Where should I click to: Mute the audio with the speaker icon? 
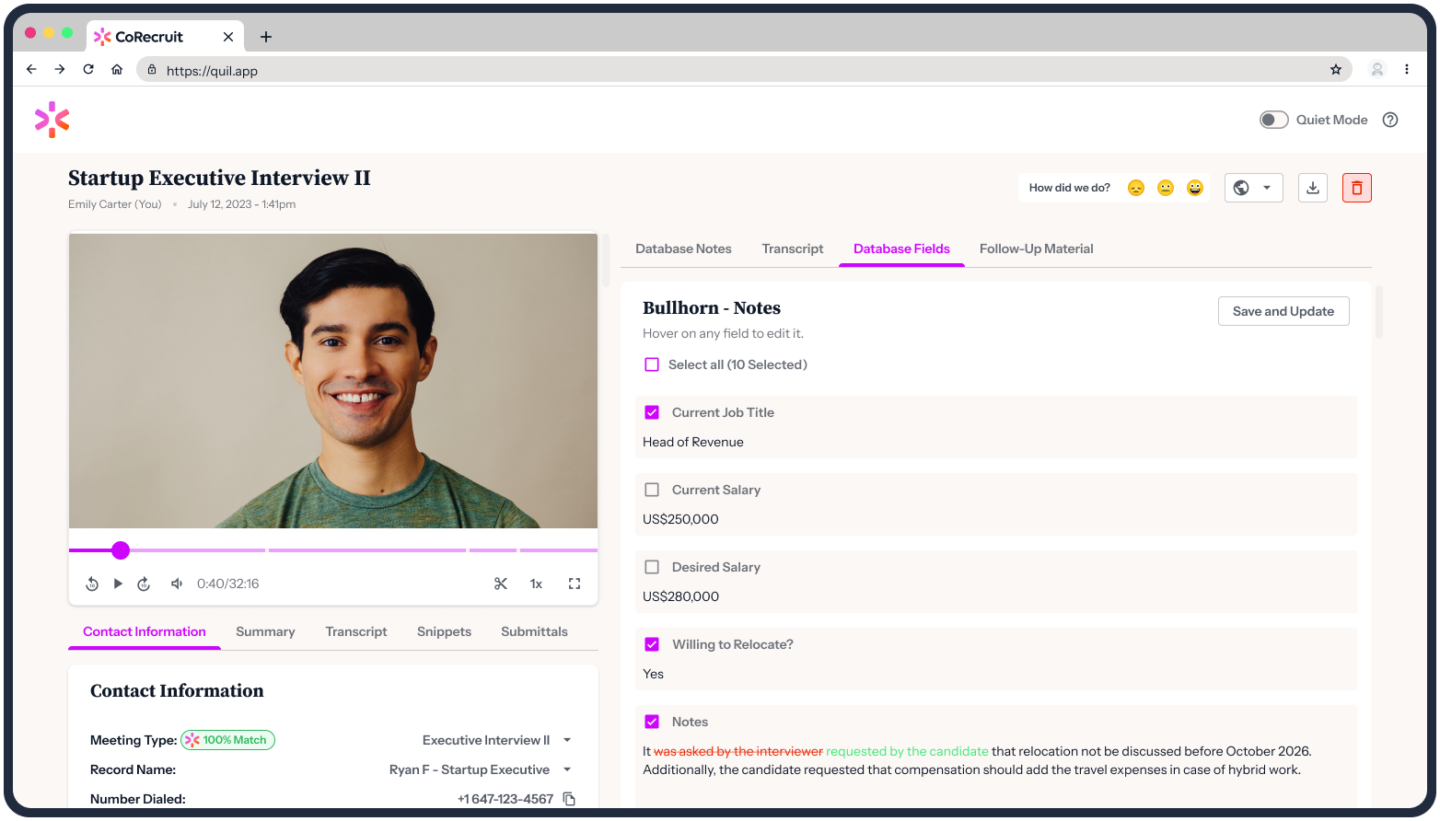point(176,583)
